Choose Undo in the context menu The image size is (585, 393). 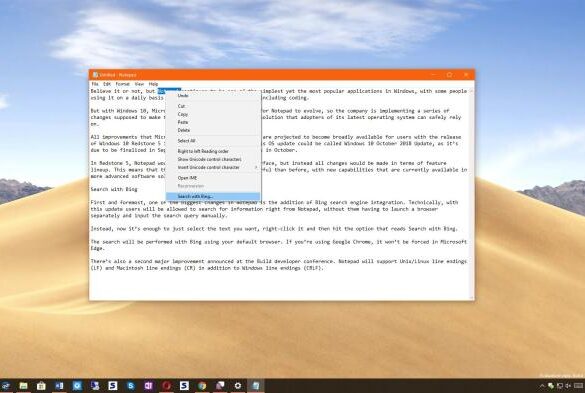tap(213, 96)
